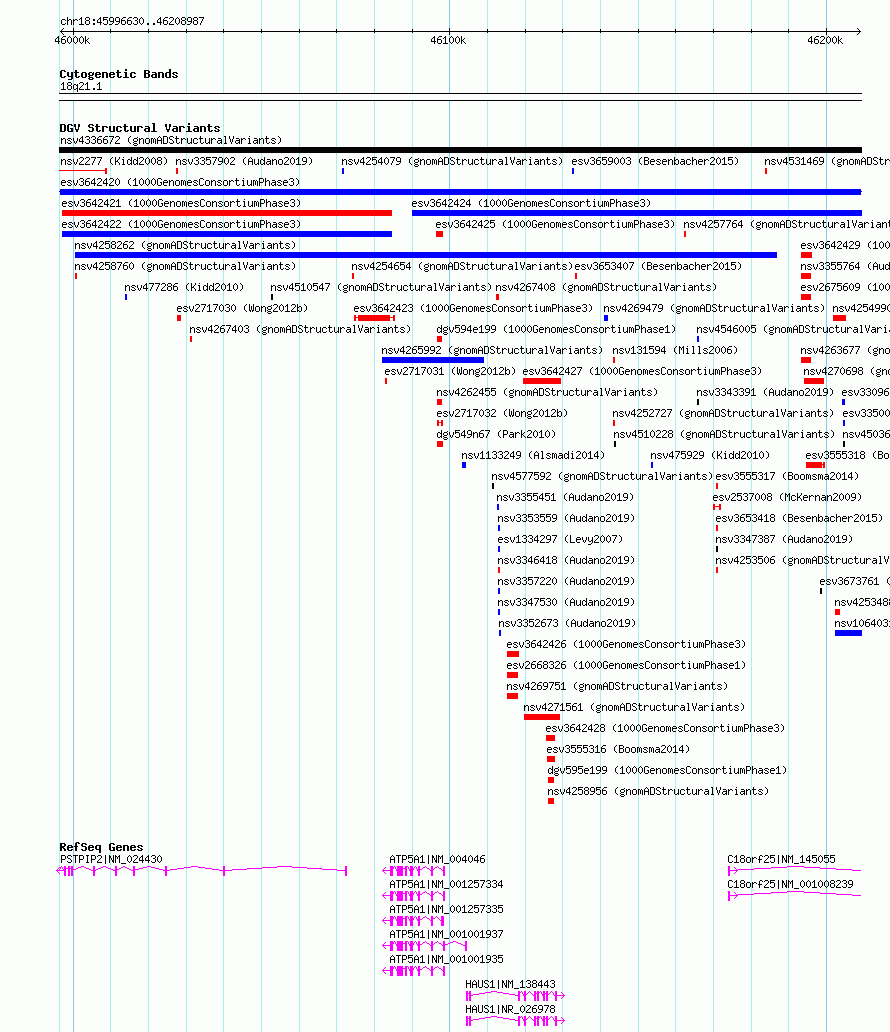
Task: Click nsv4258956 gnomAD variant label
Action: click(x=658, y=791)
